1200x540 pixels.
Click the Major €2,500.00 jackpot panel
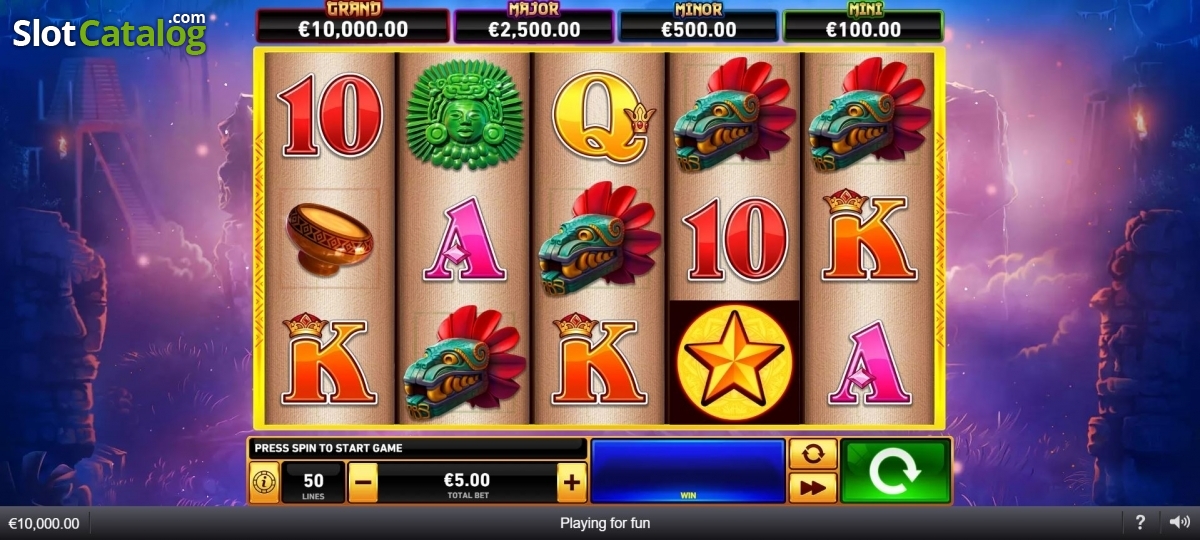pos(533,25)
